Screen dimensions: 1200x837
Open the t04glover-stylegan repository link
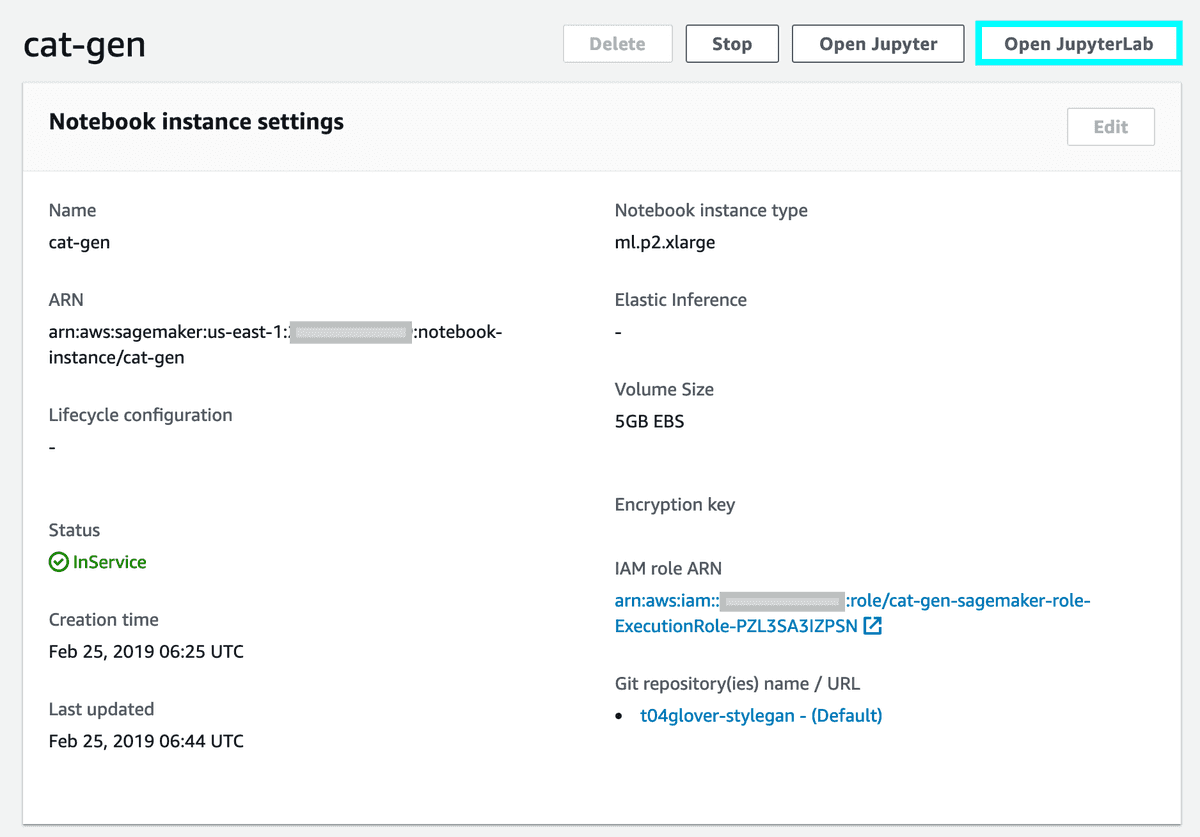tap(761, 715)
